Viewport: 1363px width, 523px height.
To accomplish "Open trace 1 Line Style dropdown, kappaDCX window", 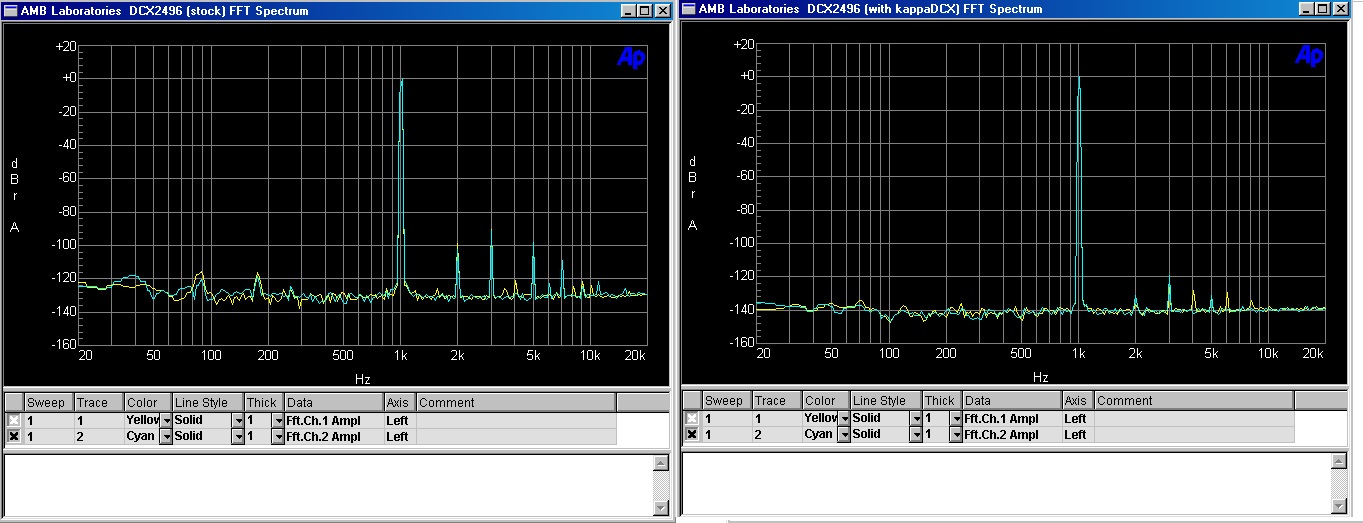I will click(x=916, y=418).
